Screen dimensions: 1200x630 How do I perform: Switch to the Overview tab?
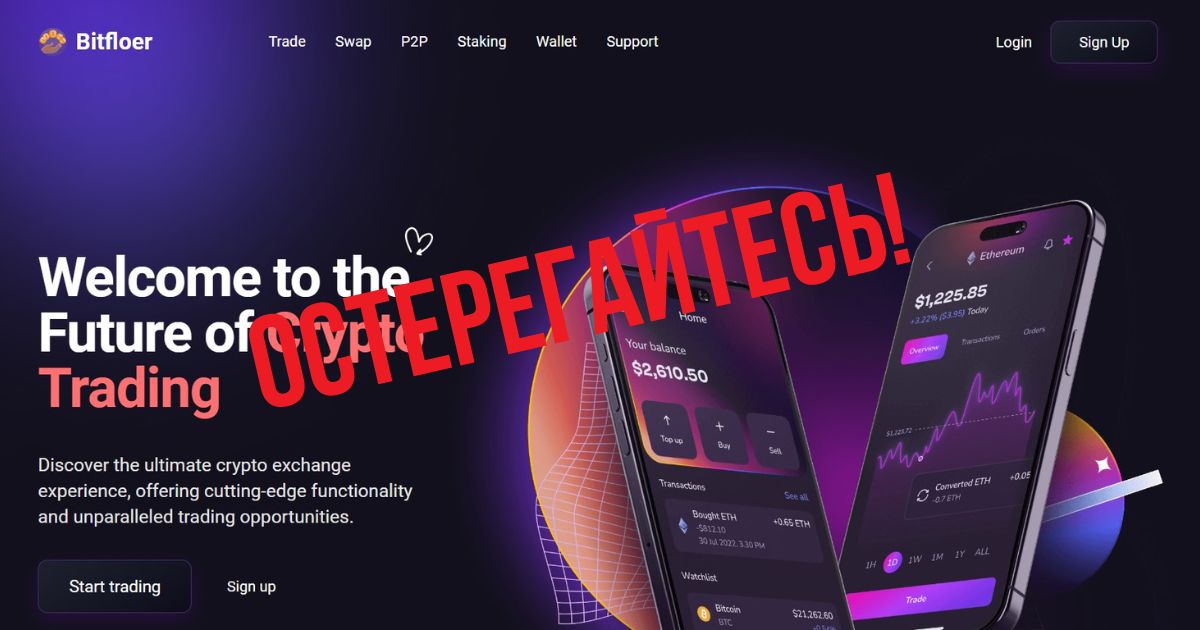pyautogui.click(x=924, y=349)
